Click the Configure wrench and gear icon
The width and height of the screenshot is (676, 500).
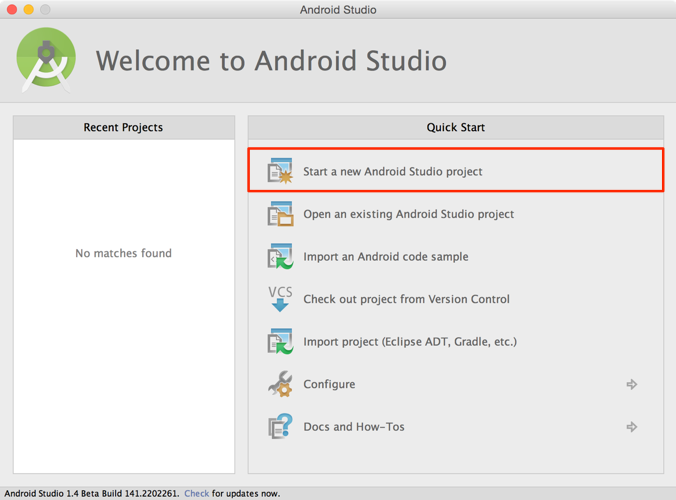tap(280, 384)
